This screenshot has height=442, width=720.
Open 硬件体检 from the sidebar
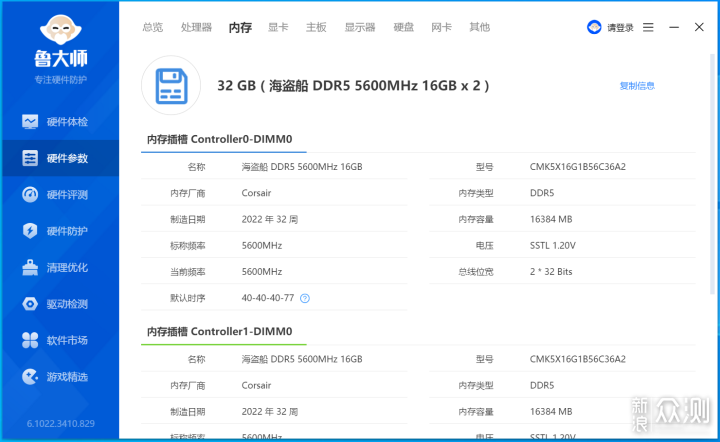[x=60, y=122]
